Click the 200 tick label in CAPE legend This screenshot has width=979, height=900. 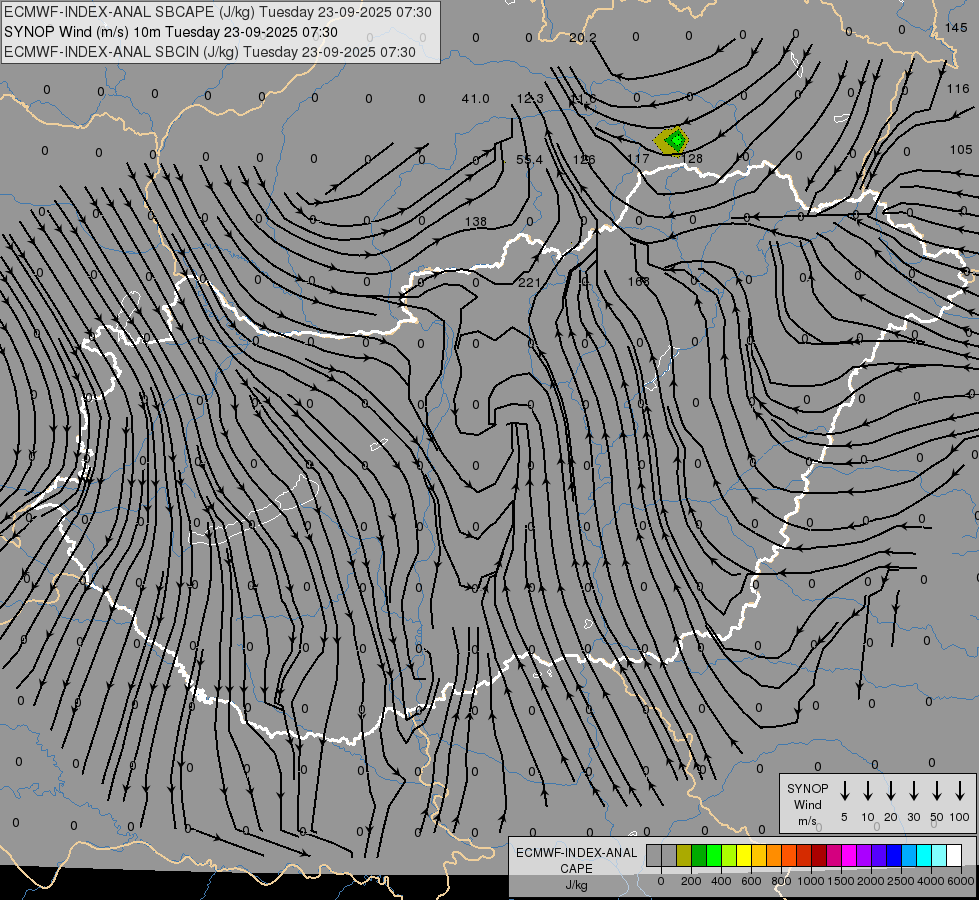coord(691,881)
